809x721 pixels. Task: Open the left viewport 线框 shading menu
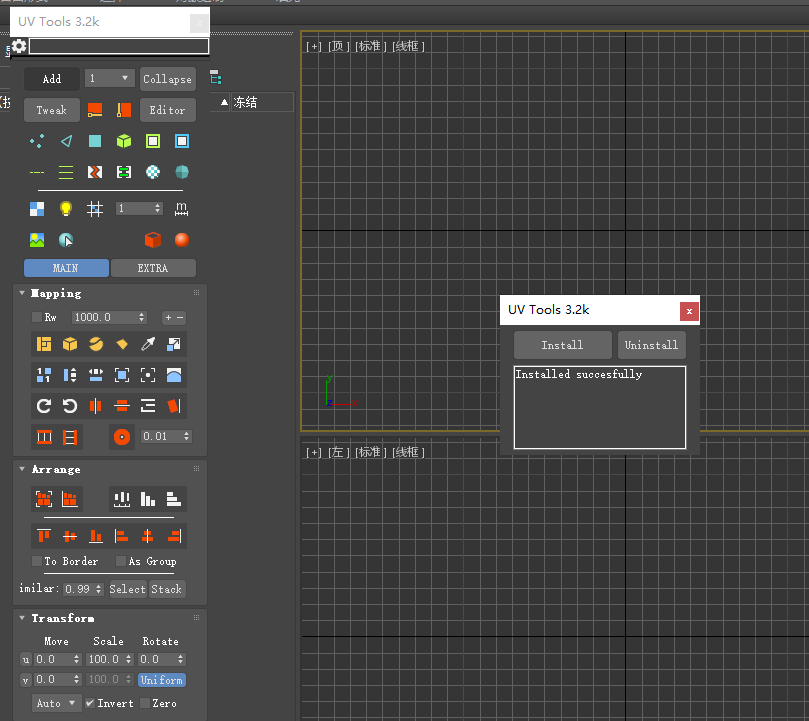[x=408, y=453]
